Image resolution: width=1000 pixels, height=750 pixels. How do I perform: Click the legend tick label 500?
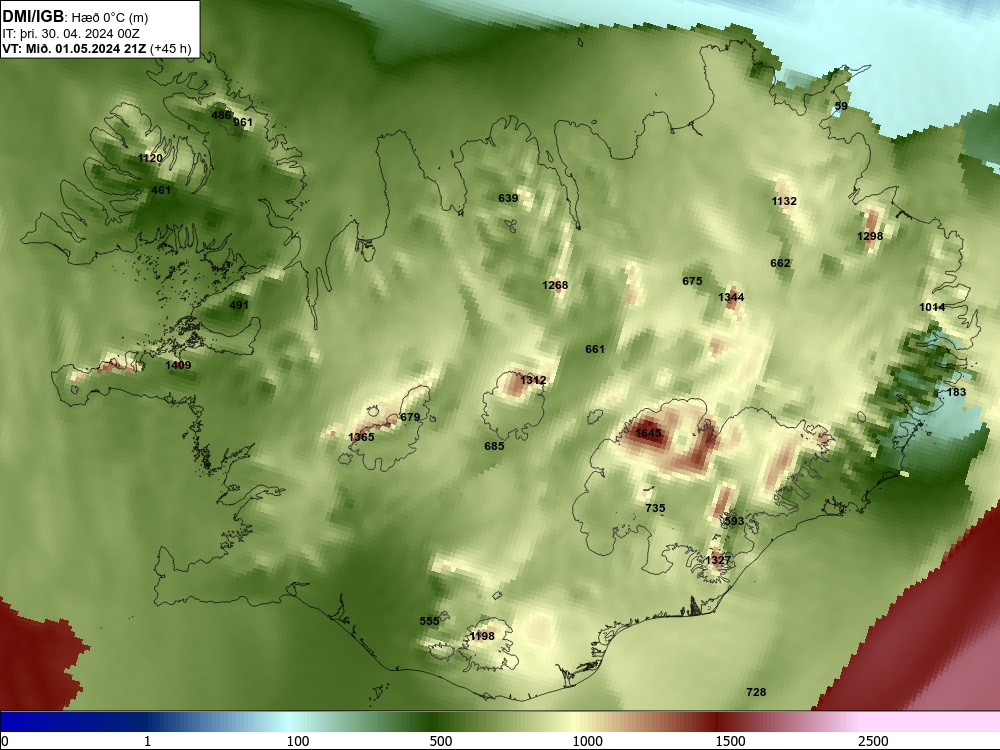click(x=441, y=740)
